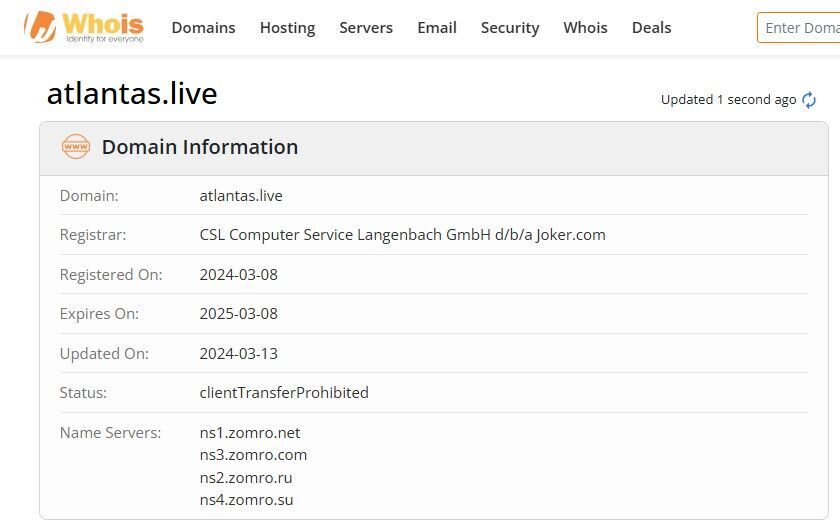Click the Updated On: field label
Viewport: 840px width, 530px height.
coord(104,354)
